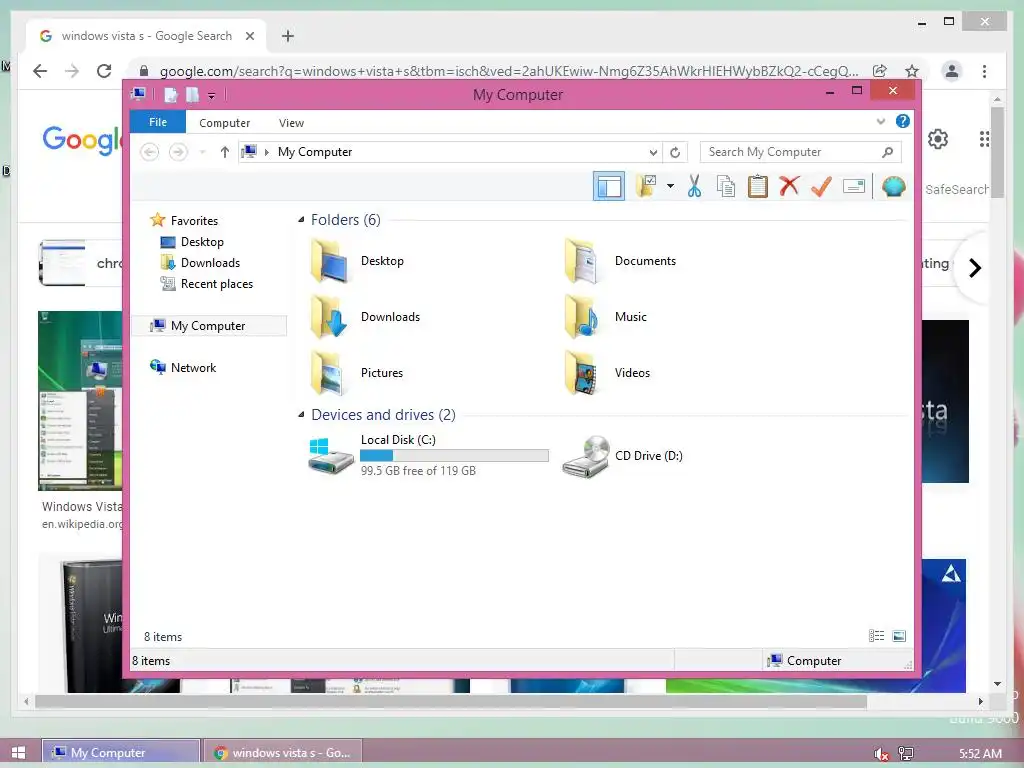Open the Computer ribbon tab
The height and width of the screenshot is (768, 1024).
pyautogui.click(x=225, y=123)
